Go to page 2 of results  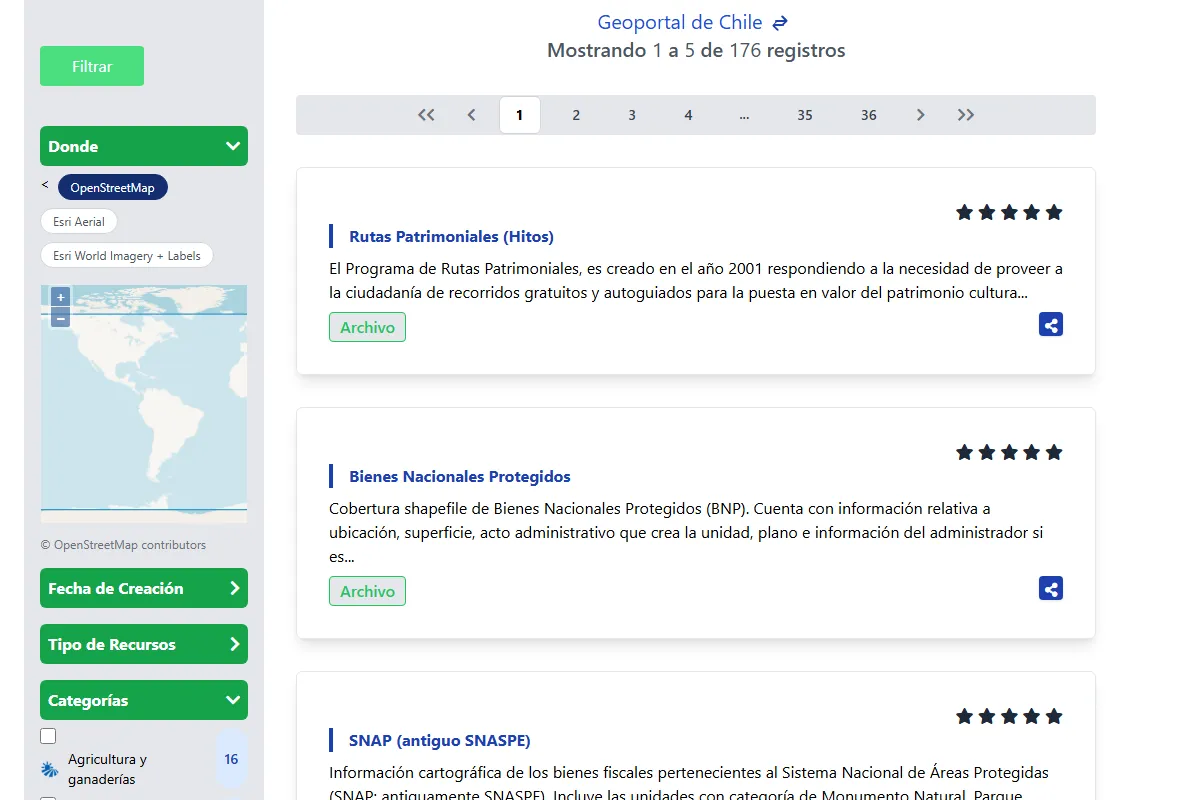[576, 115]
